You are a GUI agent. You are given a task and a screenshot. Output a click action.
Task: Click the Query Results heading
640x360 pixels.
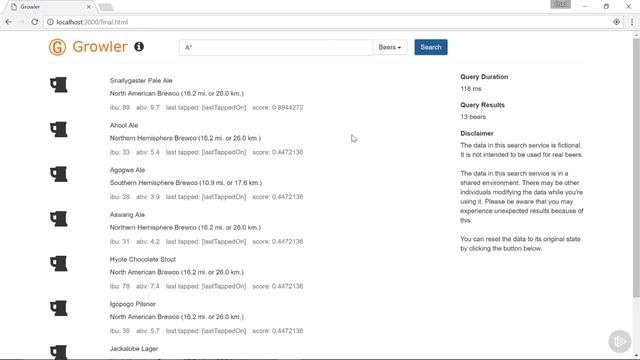click(x=482, y=105)
